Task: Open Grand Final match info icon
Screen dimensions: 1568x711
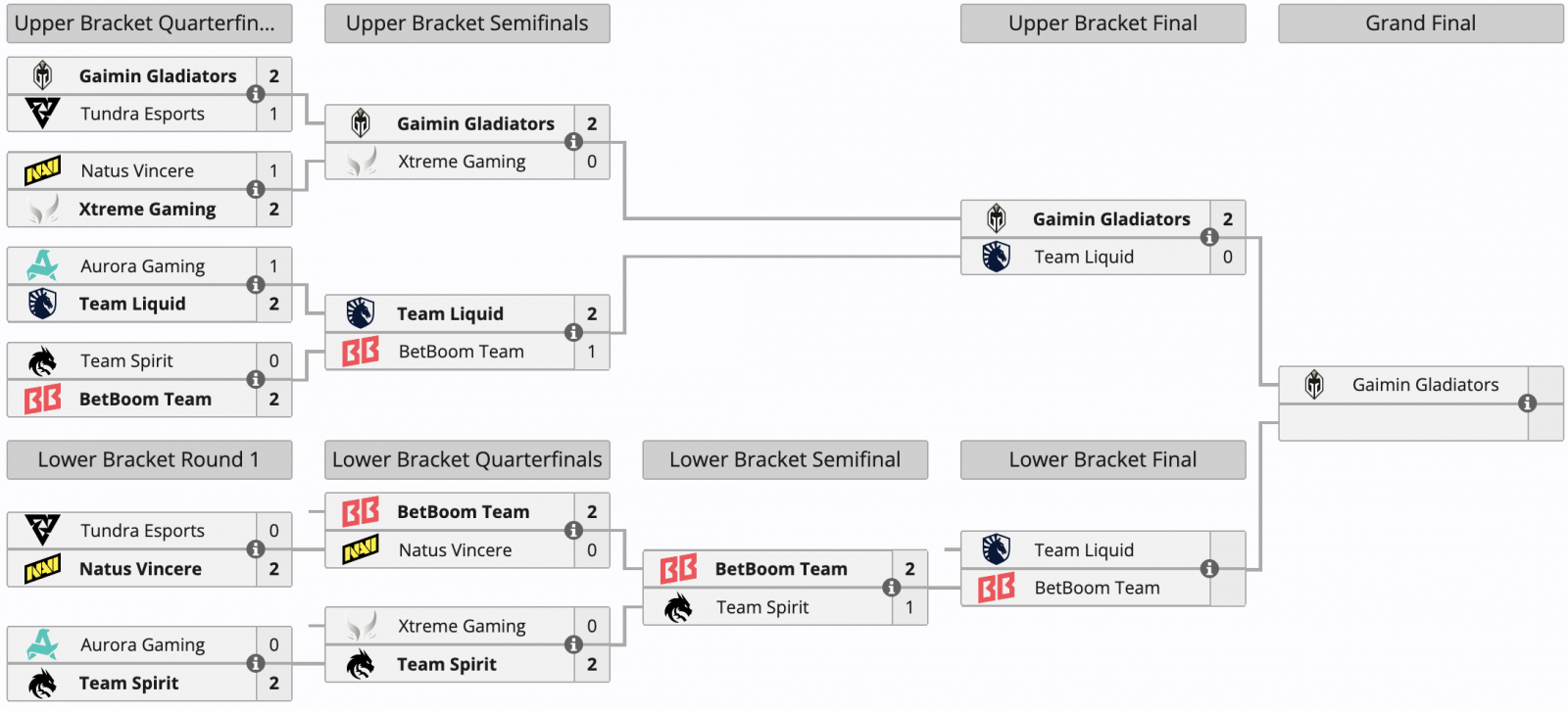Action: point(1527,403)
